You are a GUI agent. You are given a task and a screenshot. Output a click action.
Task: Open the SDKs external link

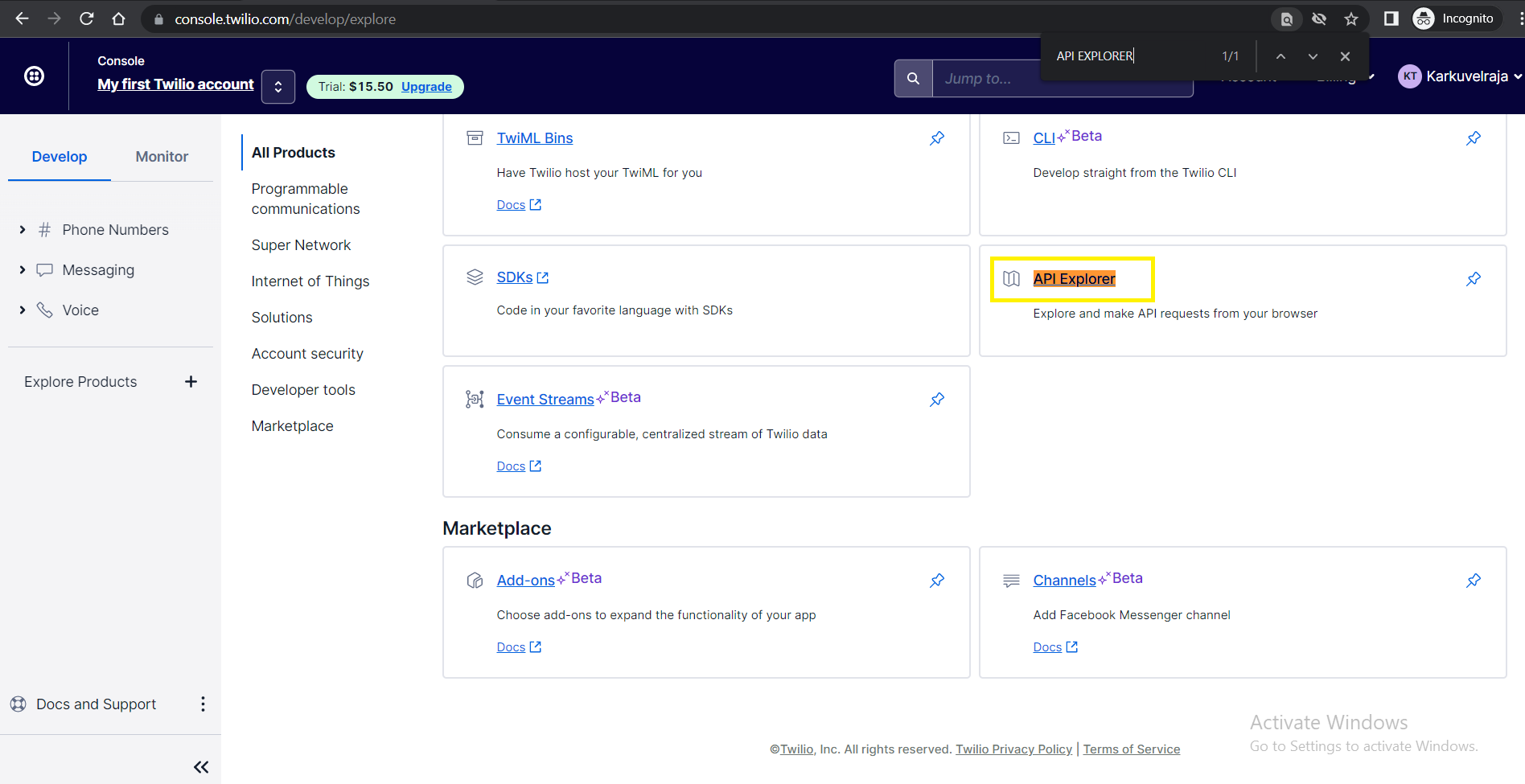[523, 277]
